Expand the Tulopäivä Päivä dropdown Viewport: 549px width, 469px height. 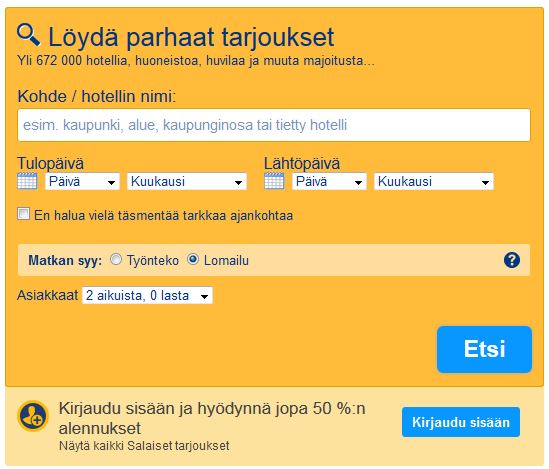click(x=82, y=181)
